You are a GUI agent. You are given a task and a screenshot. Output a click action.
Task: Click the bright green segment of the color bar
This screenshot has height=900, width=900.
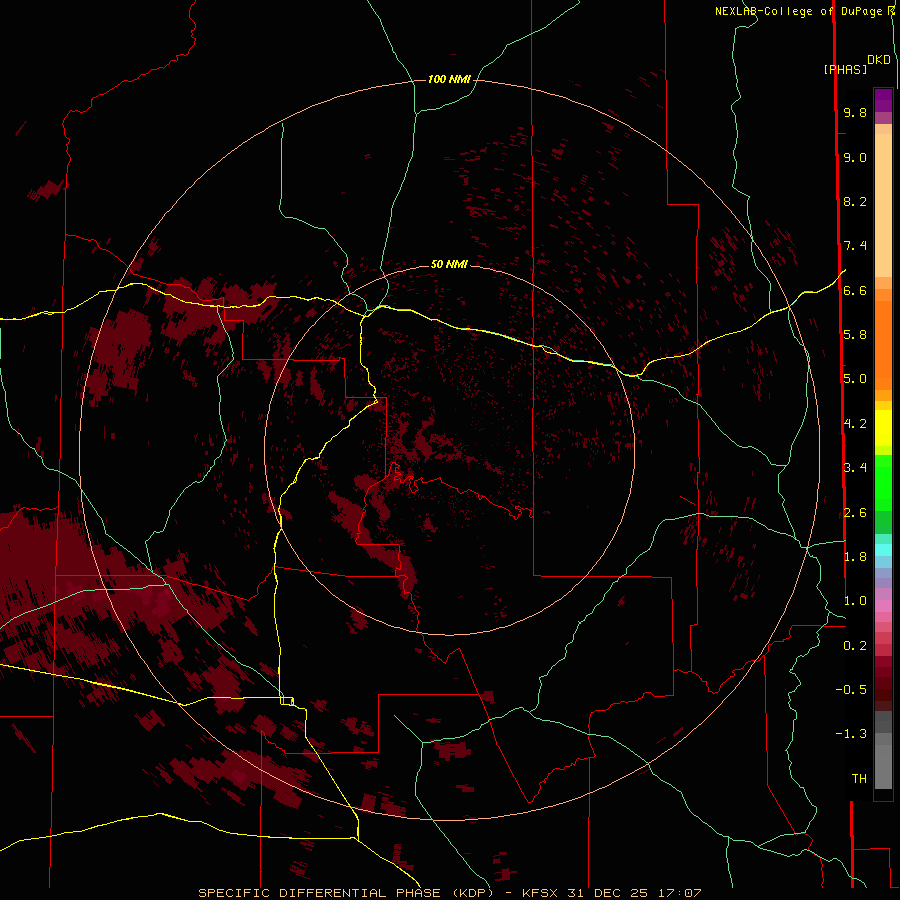(x=883, y=482)
